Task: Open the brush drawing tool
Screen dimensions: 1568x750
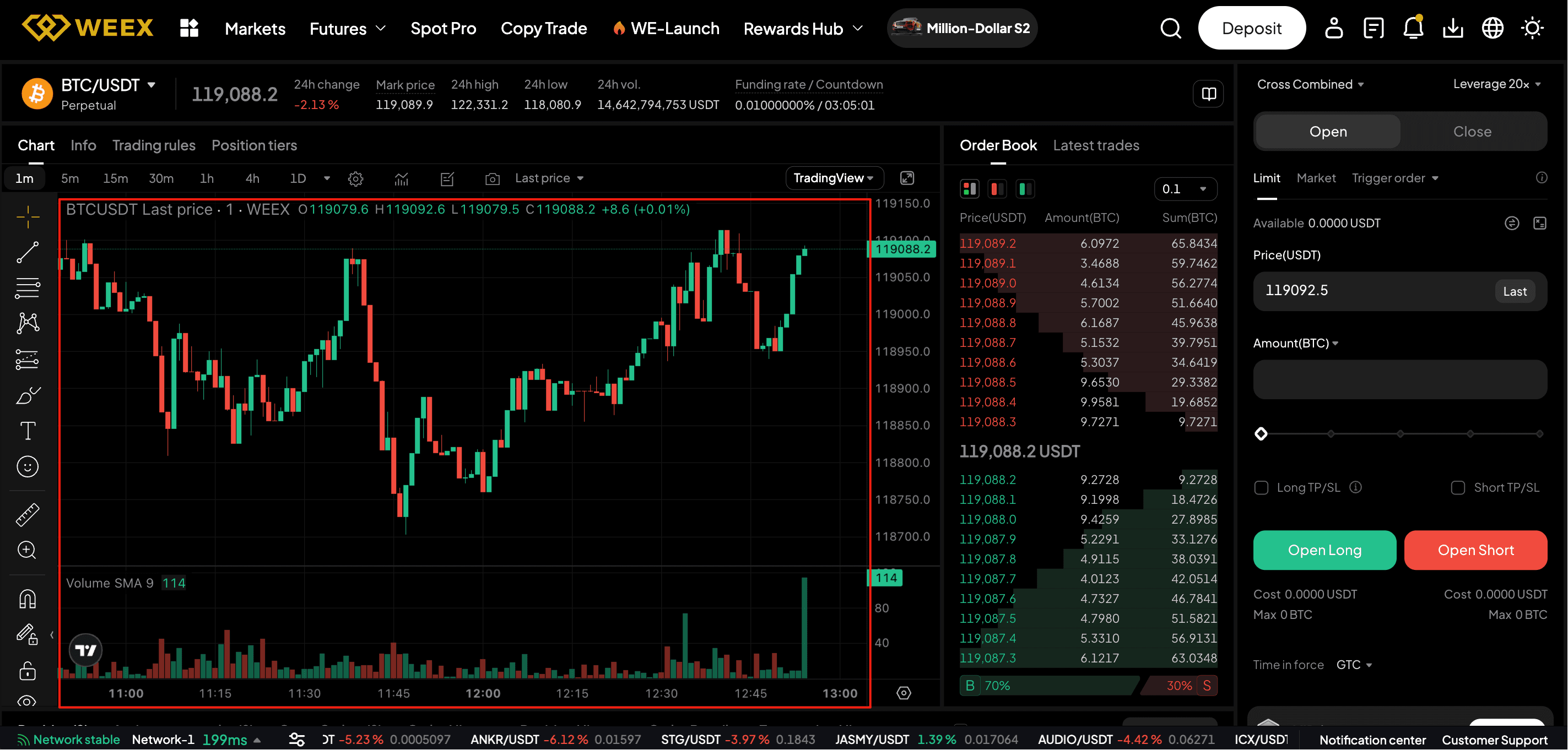Action: pos(27,396)
